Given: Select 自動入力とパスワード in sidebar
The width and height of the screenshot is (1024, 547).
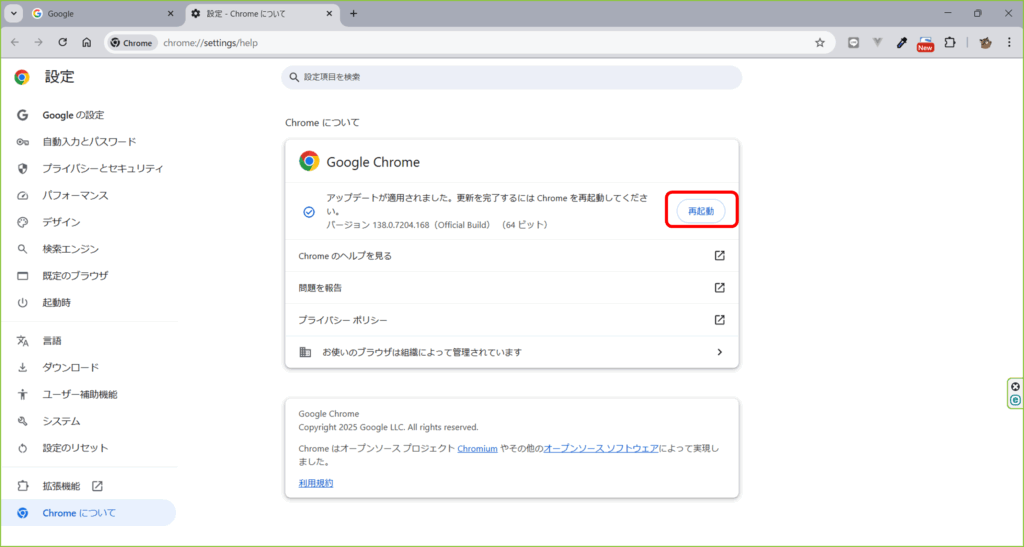Looking at the screenshot, I should tap(89, 142).
